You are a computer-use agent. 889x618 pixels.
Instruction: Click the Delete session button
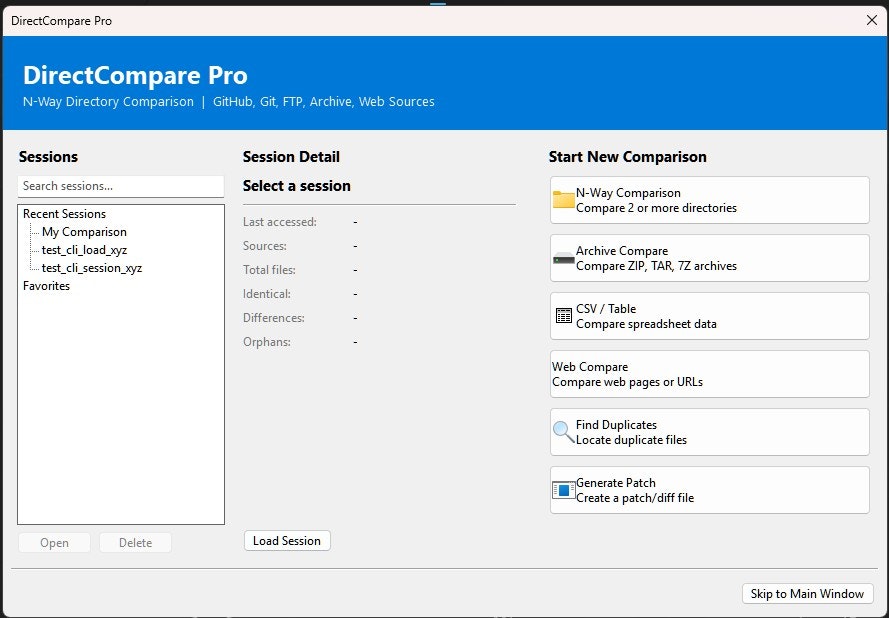tap(136, 543)
